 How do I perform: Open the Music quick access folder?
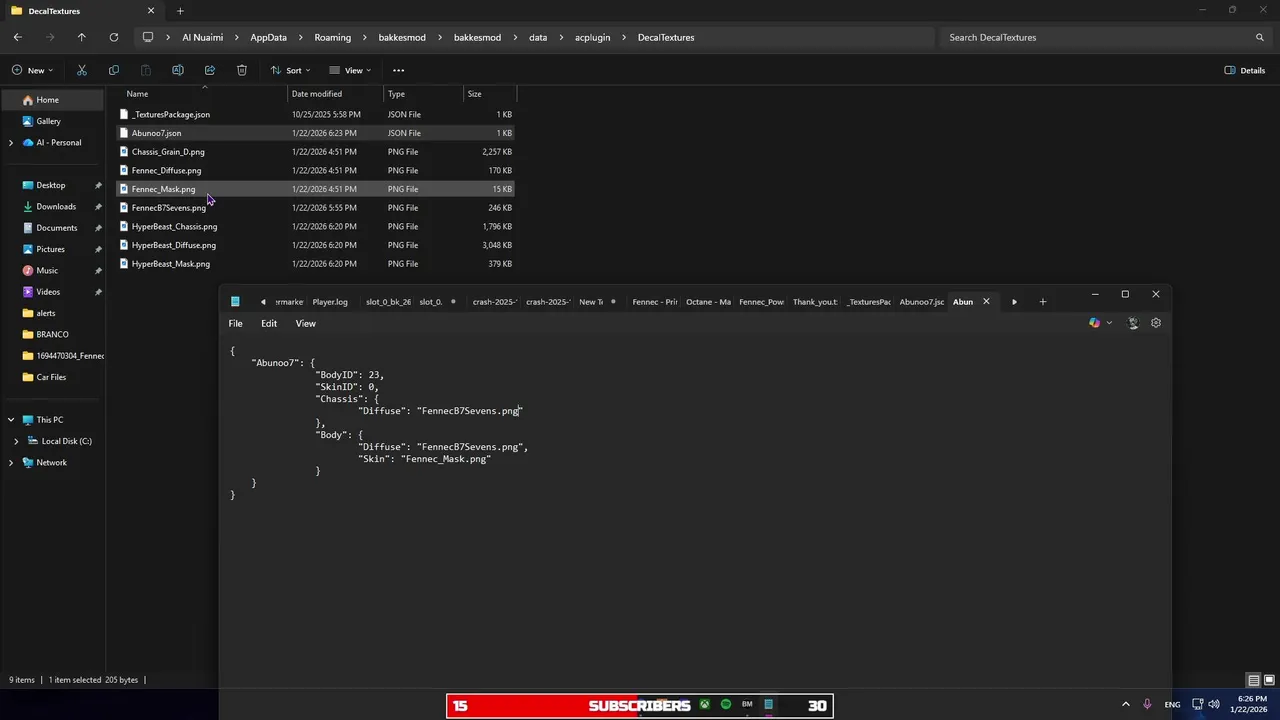pos(47,271)
